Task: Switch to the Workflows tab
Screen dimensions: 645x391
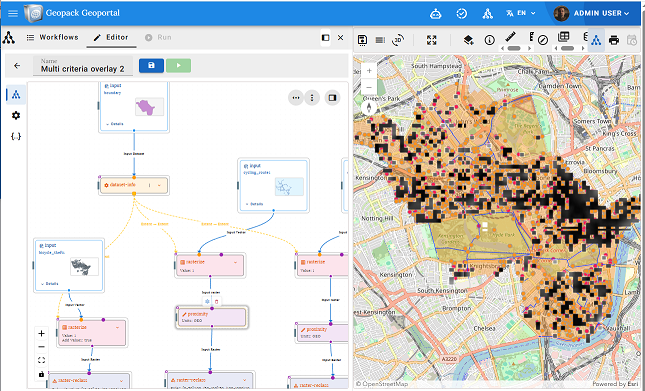Action: coord(52,37)
